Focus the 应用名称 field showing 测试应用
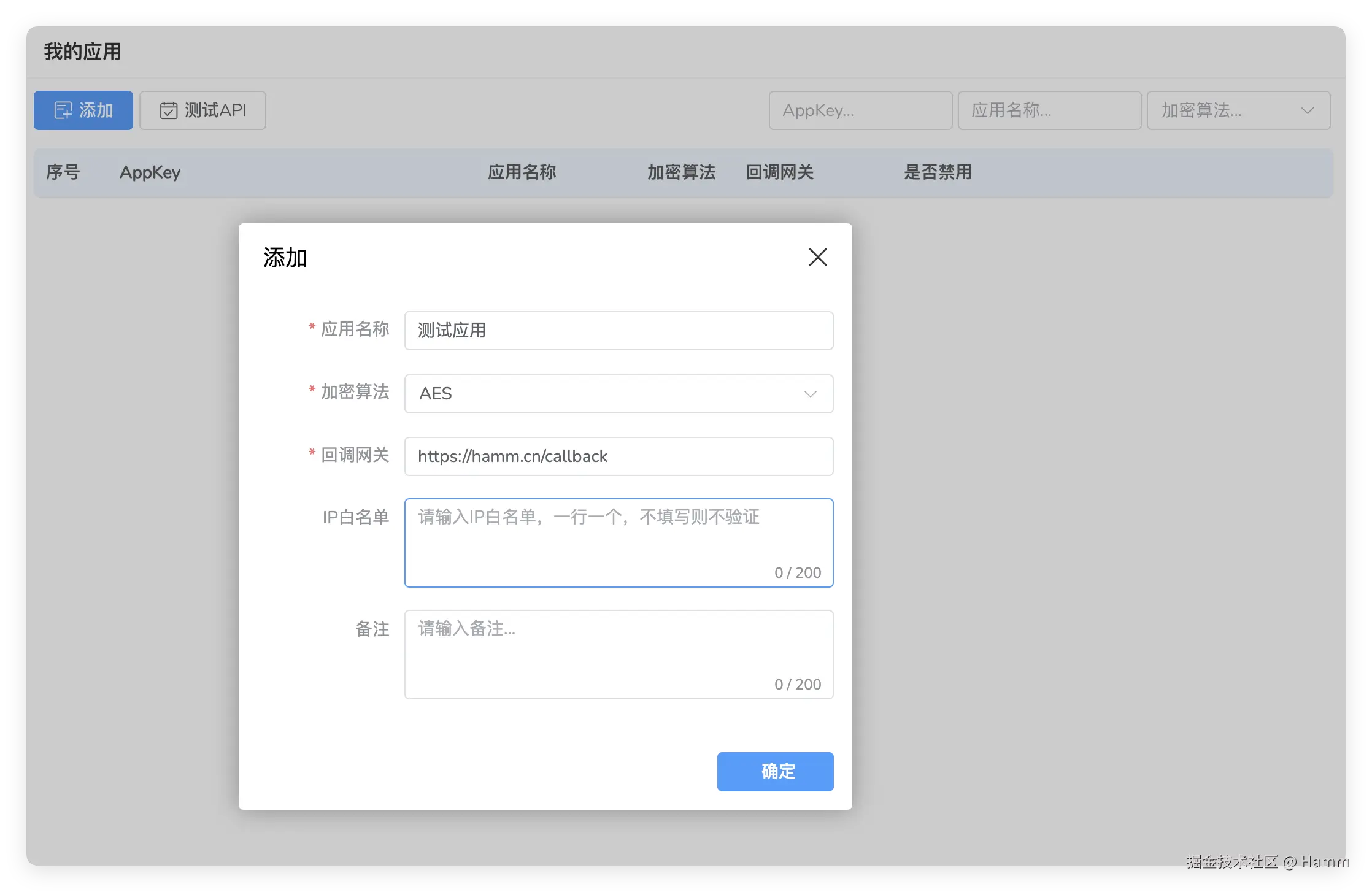 [x=619, y=331]
